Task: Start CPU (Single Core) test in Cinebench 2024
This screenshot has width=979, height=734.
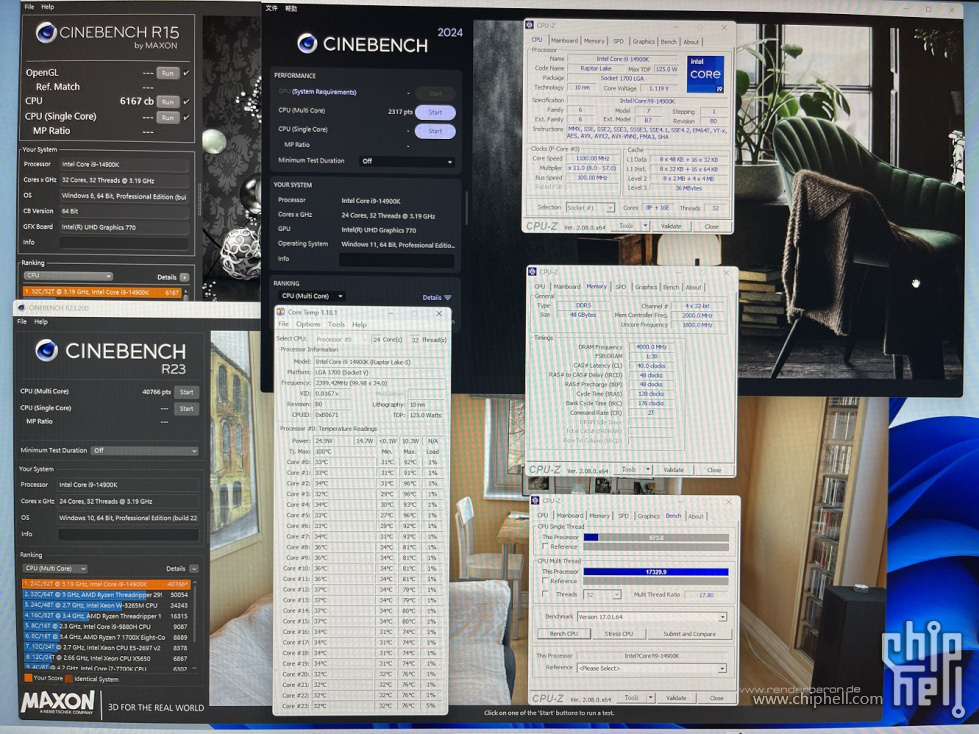Action: (x=435, y=132)
